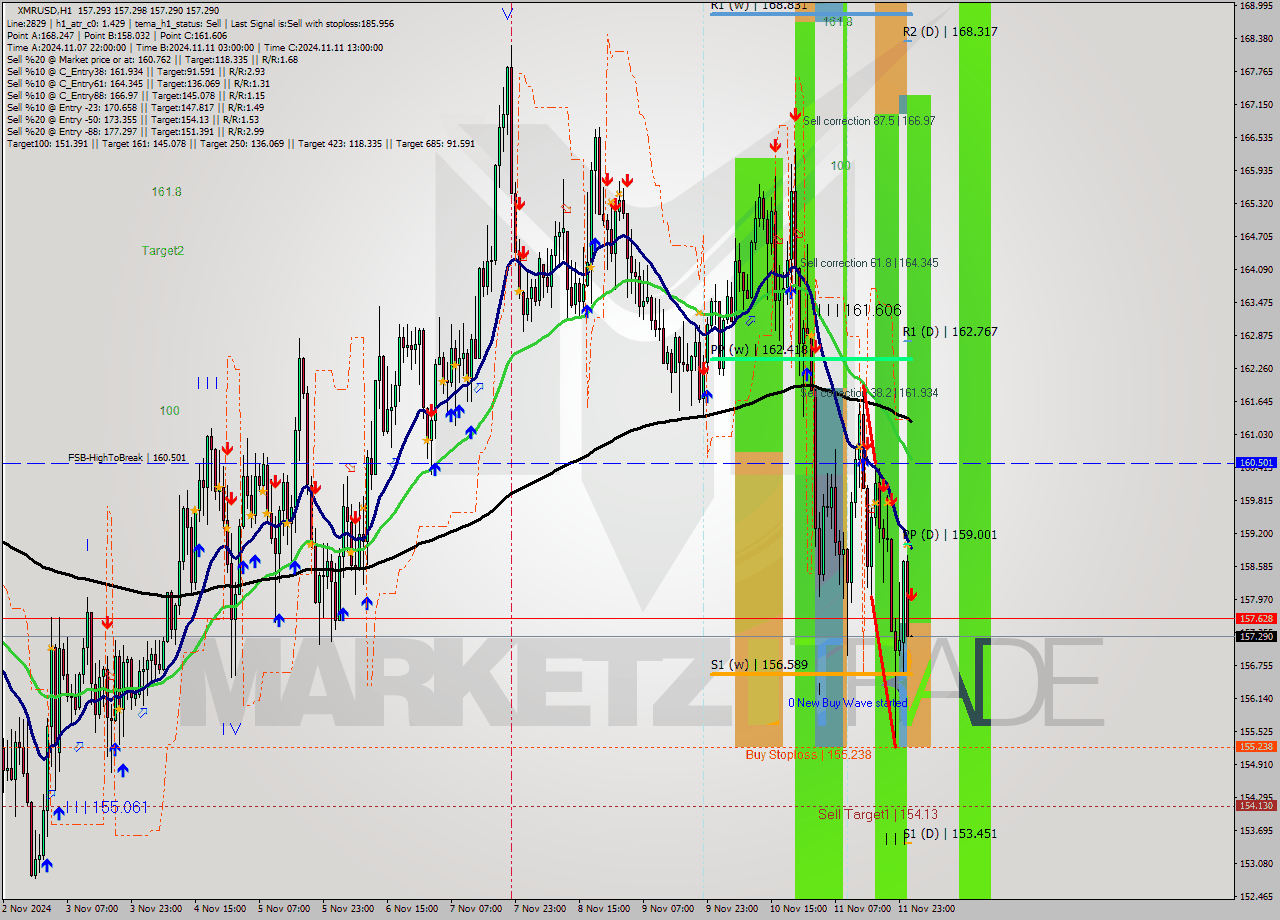Image resolution: width=1280 pixels, height=920 pixels.
Task: Click the 'I I I 155.061' wave label
Action: (x=106, y=807)
